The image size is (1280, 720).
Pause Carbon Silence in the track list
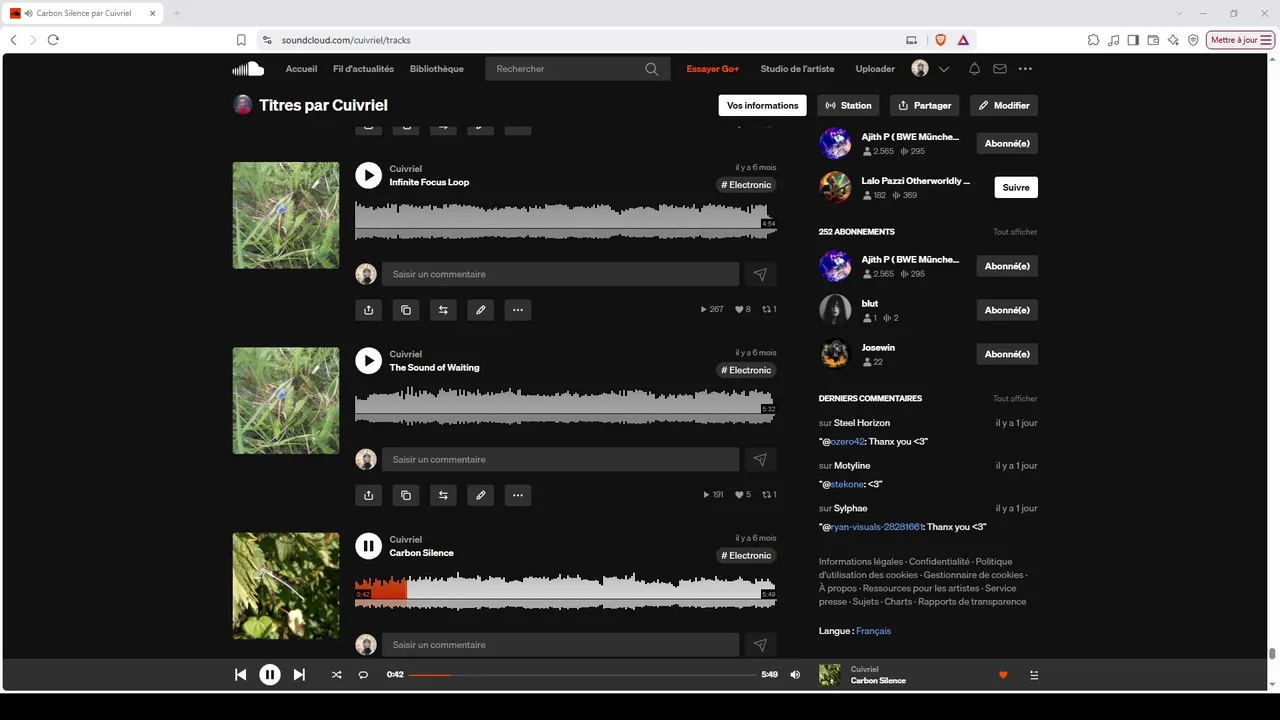coord(368,545)
